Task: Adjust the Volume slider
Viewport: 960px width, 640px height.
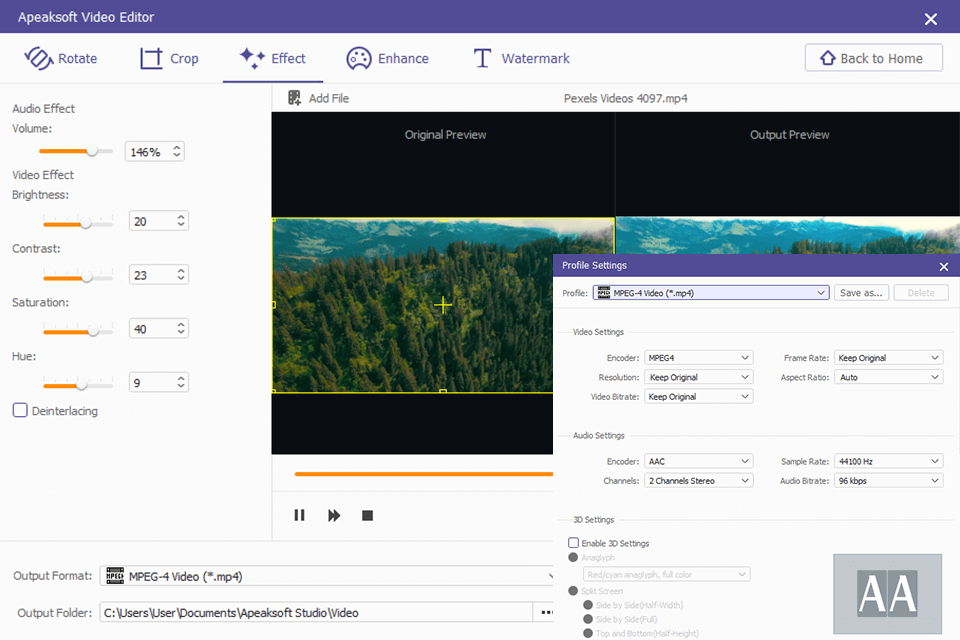Action: (76, 151)
